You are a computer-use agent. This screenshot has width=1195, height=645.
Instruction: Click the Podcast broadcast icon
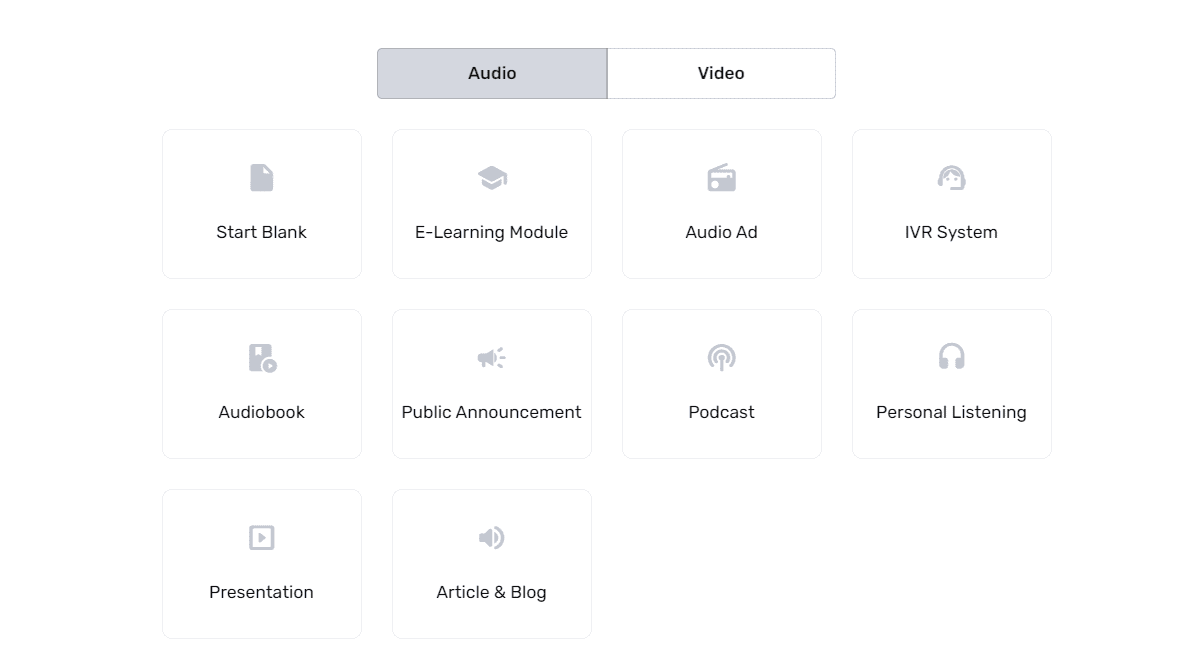tap(721, 358)
